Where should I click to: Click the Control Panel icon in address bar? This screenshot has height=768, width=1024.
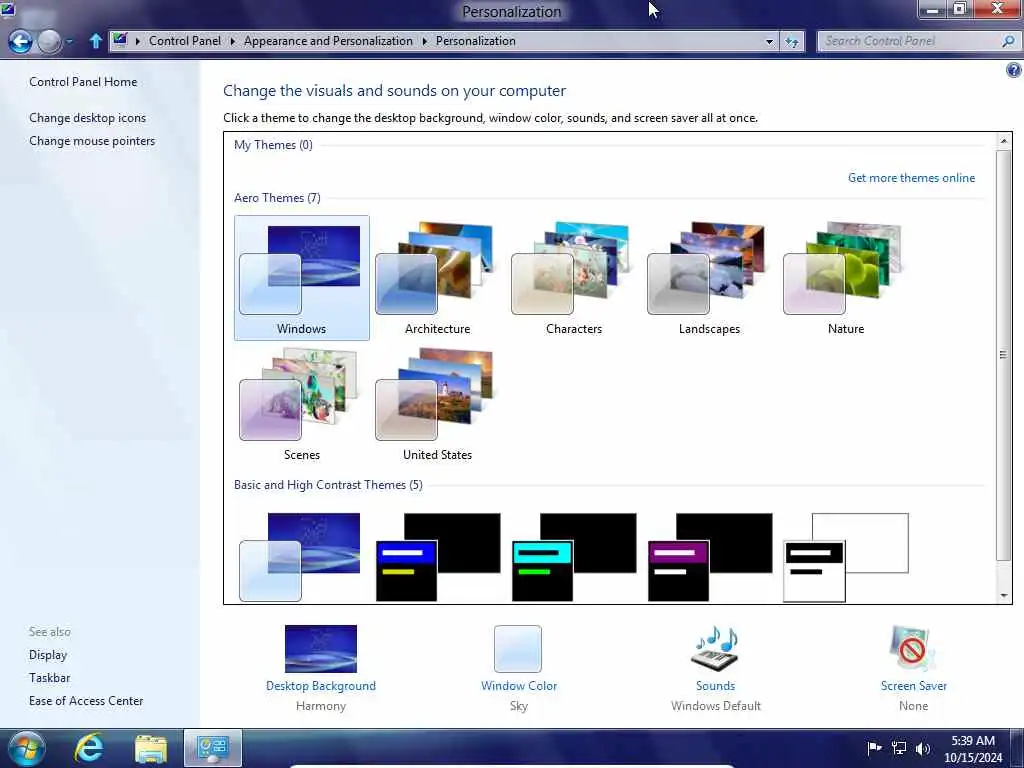[x=120, y=40]
